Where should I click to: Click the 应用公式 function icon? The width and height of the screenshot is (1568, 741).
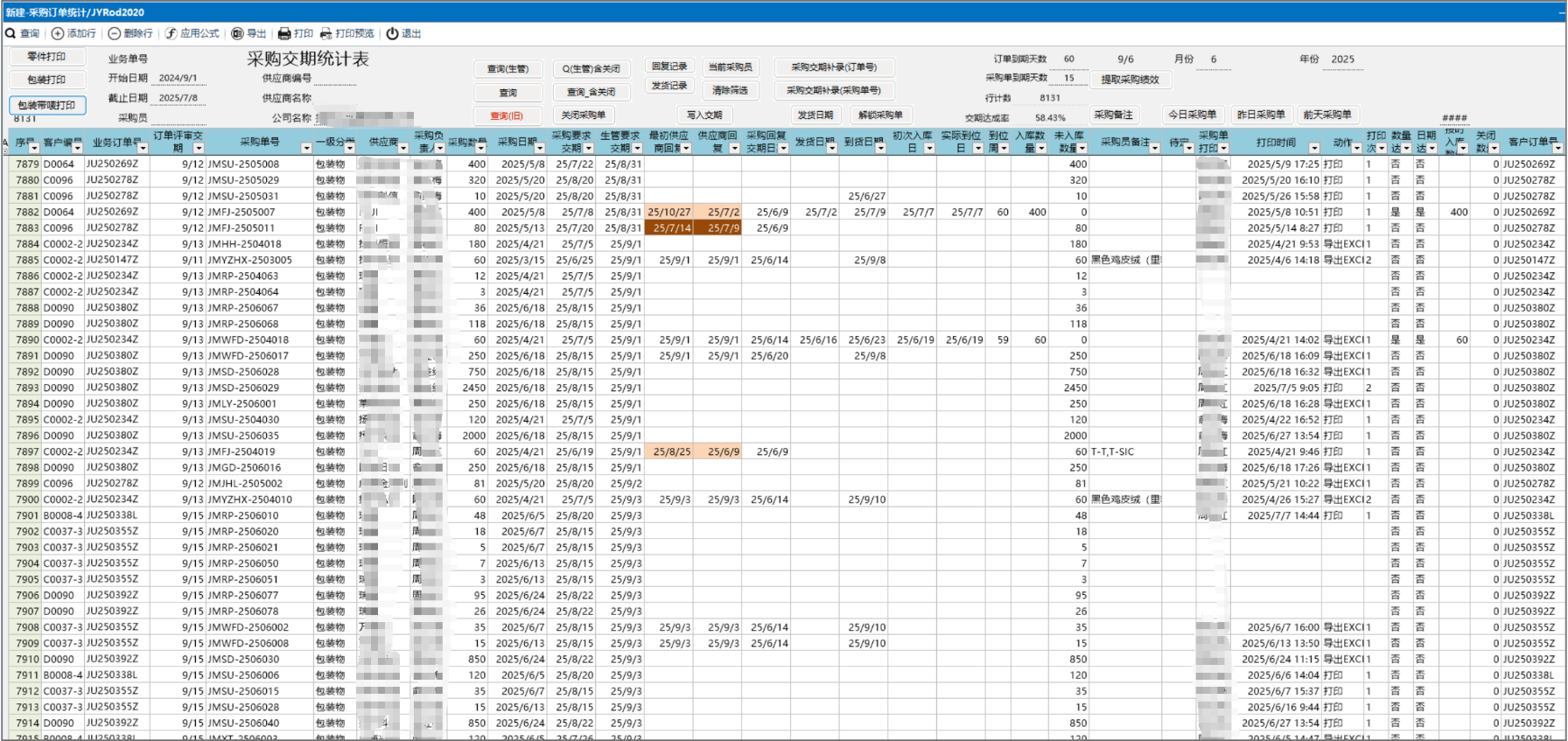[171, 33]
